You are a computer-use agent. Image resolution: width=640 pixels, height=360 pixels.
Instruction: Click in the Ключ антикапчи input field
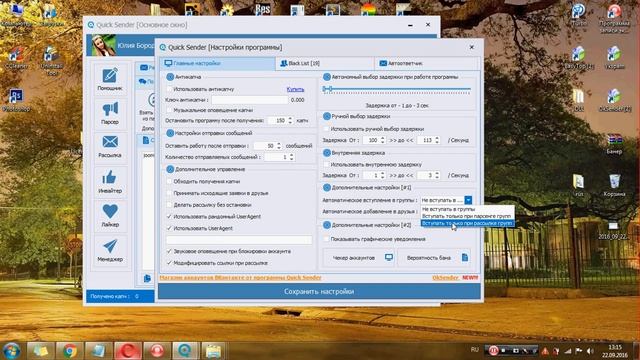pos(249,100)
